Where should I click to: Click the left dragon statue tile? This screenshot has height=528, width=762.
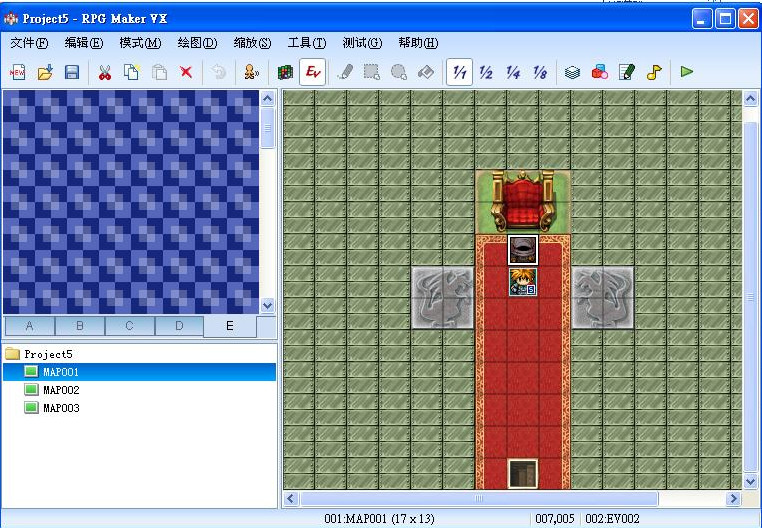pyautogui.click(x=443, y=298)
